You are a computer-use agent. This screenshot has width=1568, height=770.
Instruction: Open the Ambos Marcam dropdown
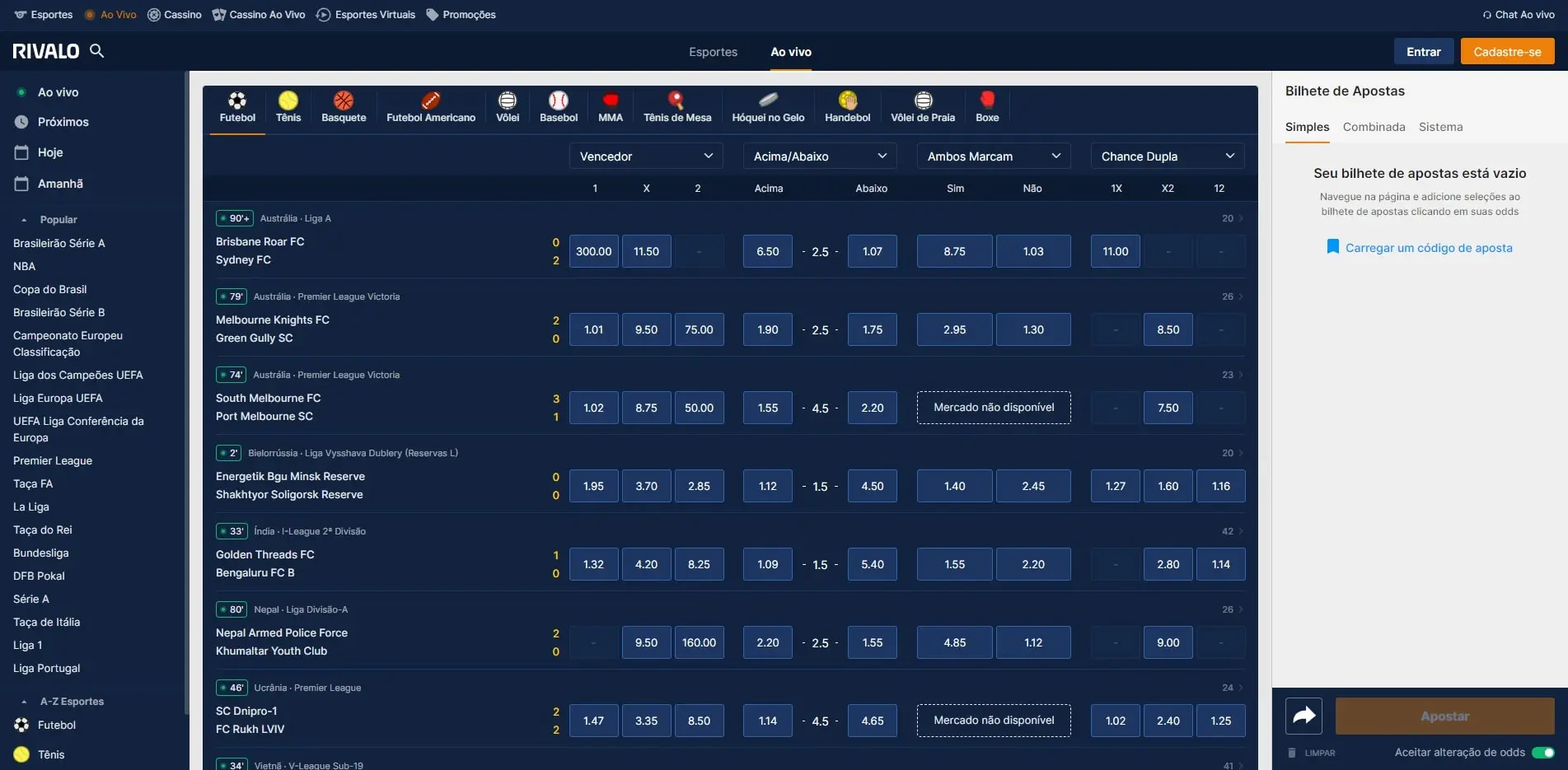[x=993, y=156]
